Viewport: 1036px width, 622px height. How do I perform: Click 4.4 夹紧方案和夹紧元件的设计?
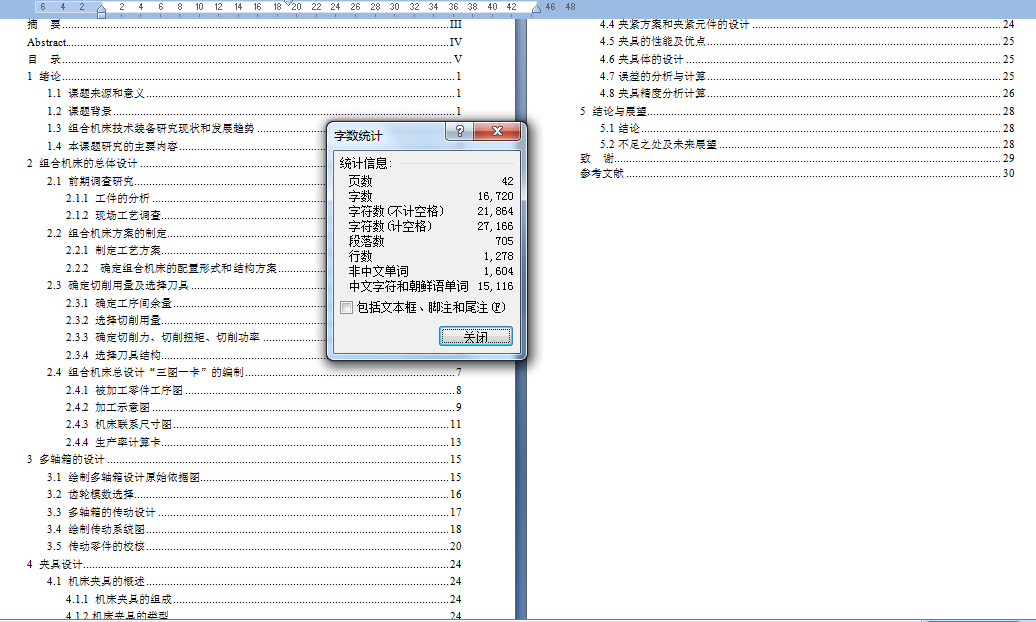pos(807,24)
